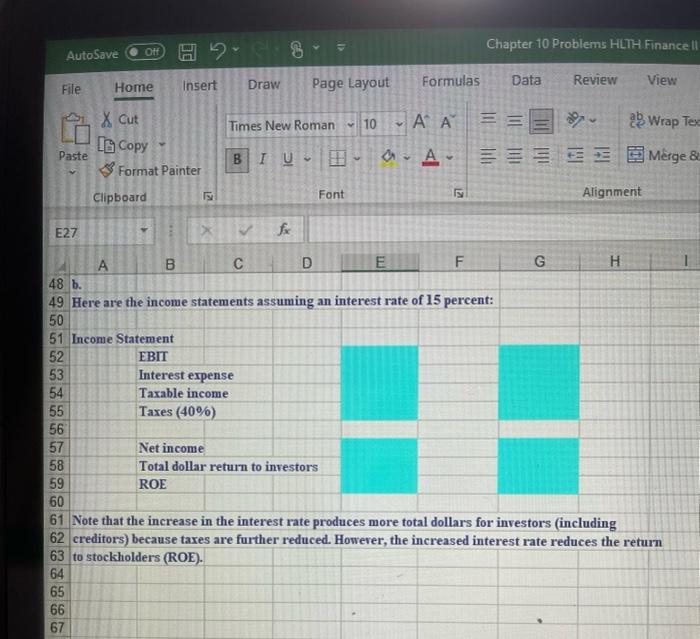Click Insert Function fx icon

pos(284,230)
